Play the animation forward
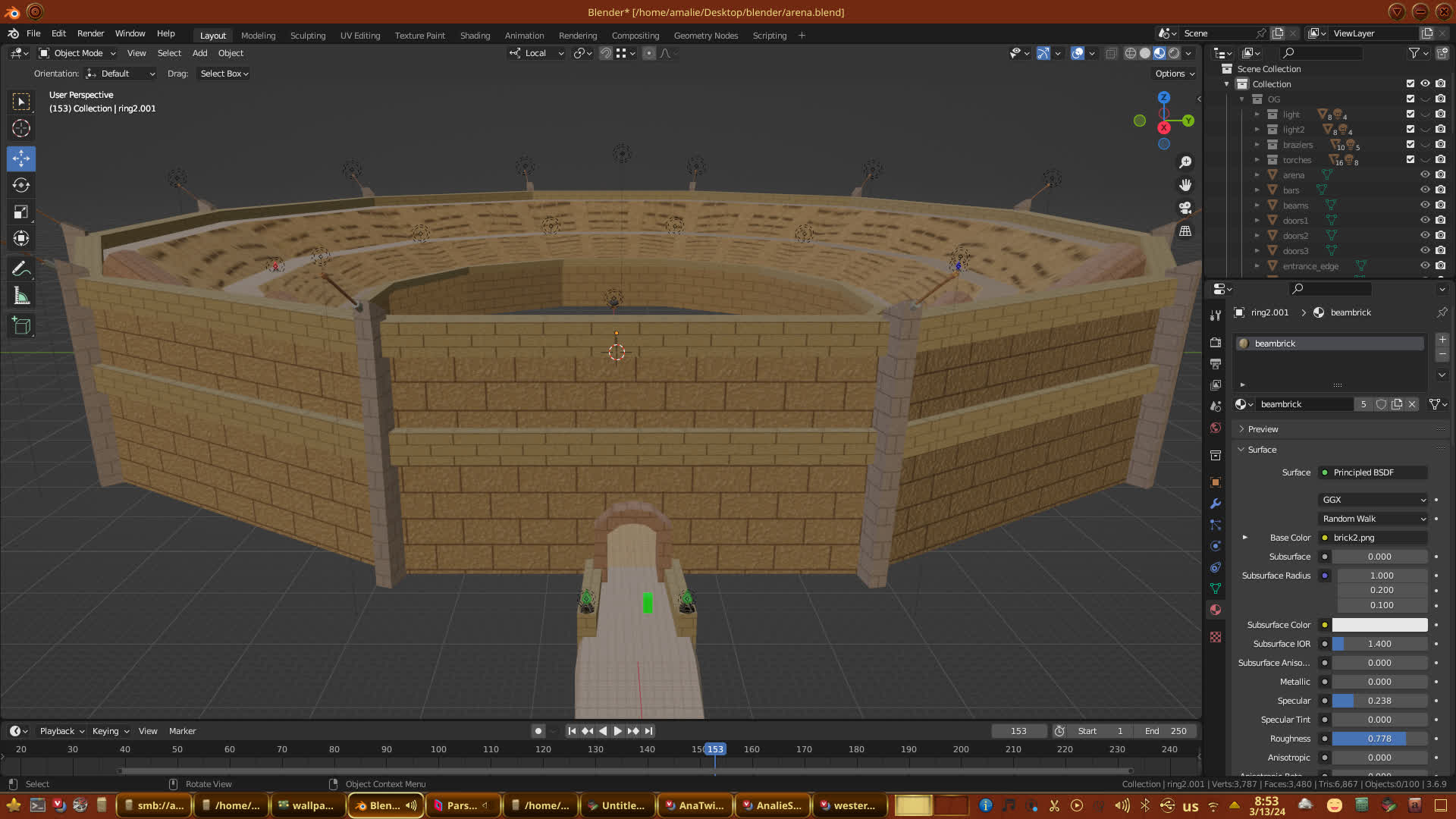Screen dimensions: 1456x819 pyautogui.click(x=617, y=731)
